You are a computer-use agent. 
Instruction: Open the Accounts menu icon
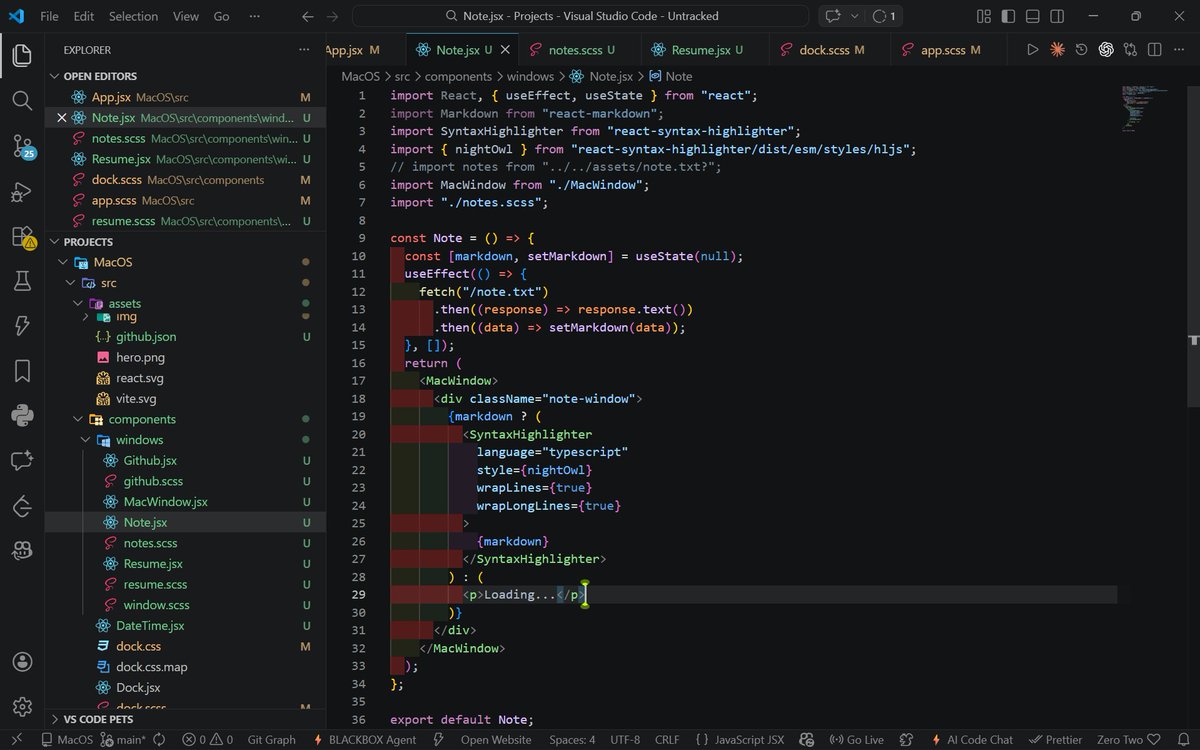22,662
